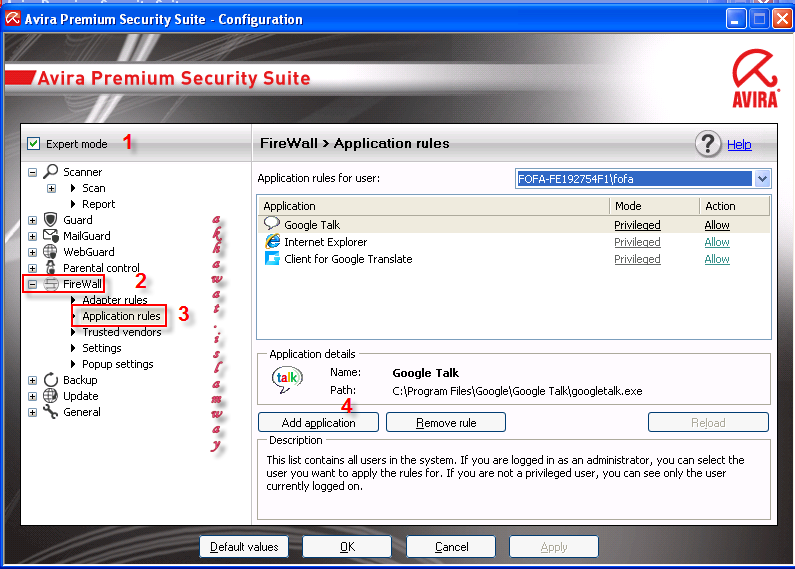Click the large Google Talk details icon
Screen dimensions: 795x569
click(x=287, y=380)
